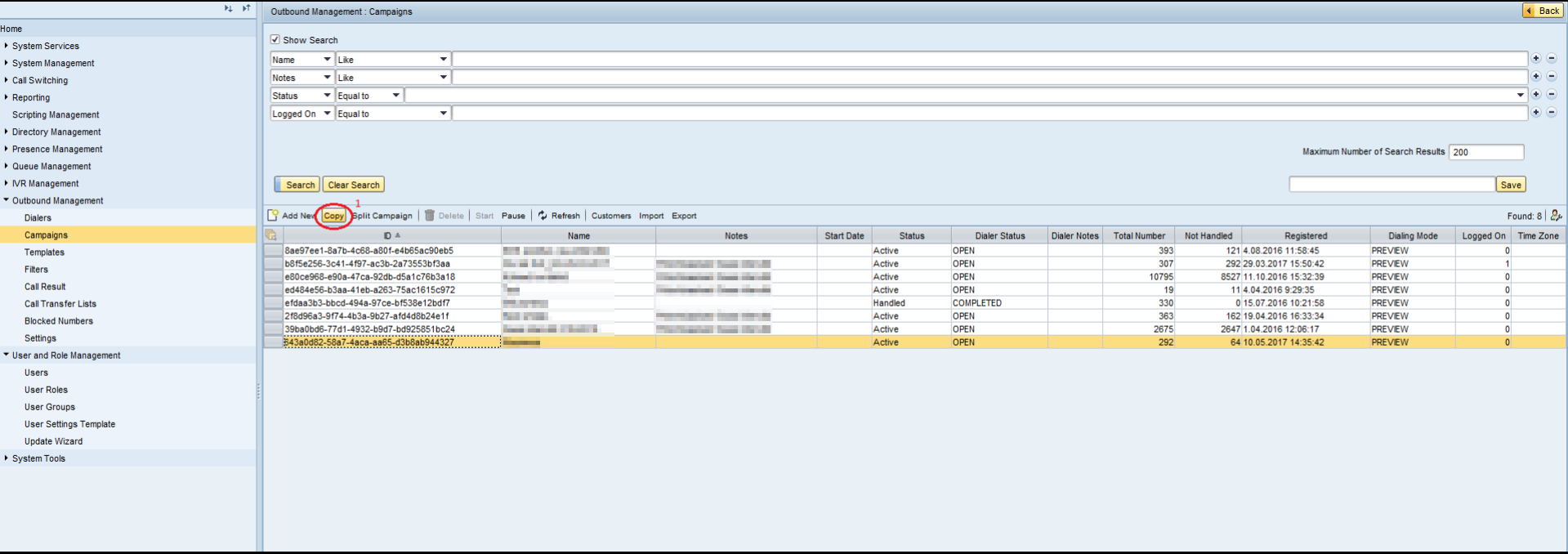Open the Status field selector dropdown
The image size is (1568, 554).
click(327, 95)
